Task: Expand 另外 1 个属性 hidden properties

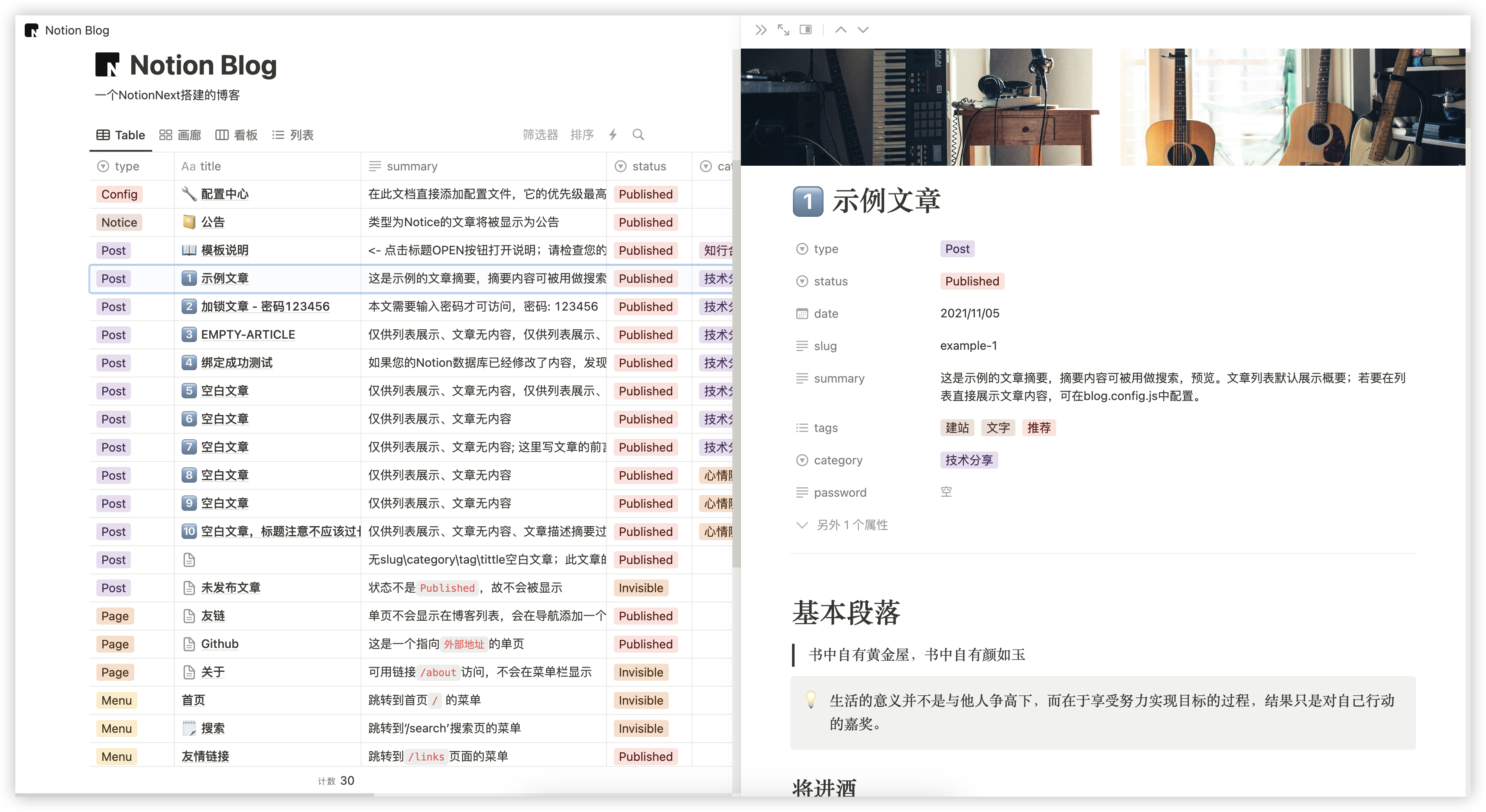Action: click(x=842, y=525)
